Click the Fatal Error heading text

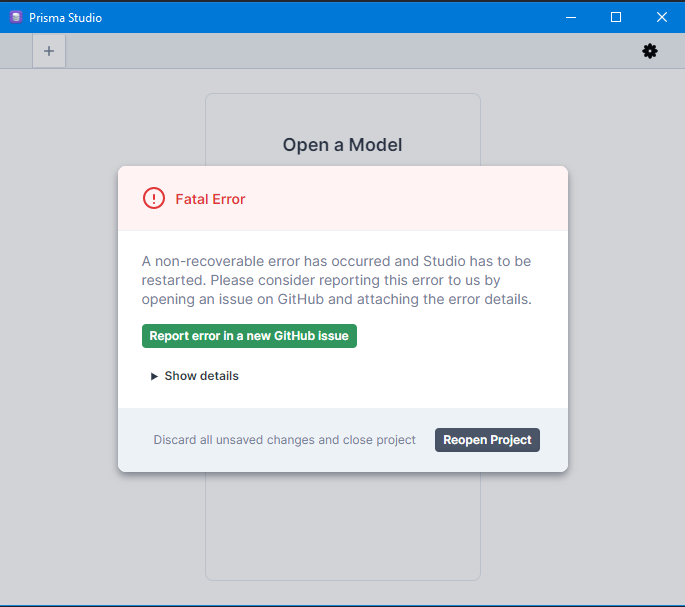pyautogui.click(x=210, y=199)
